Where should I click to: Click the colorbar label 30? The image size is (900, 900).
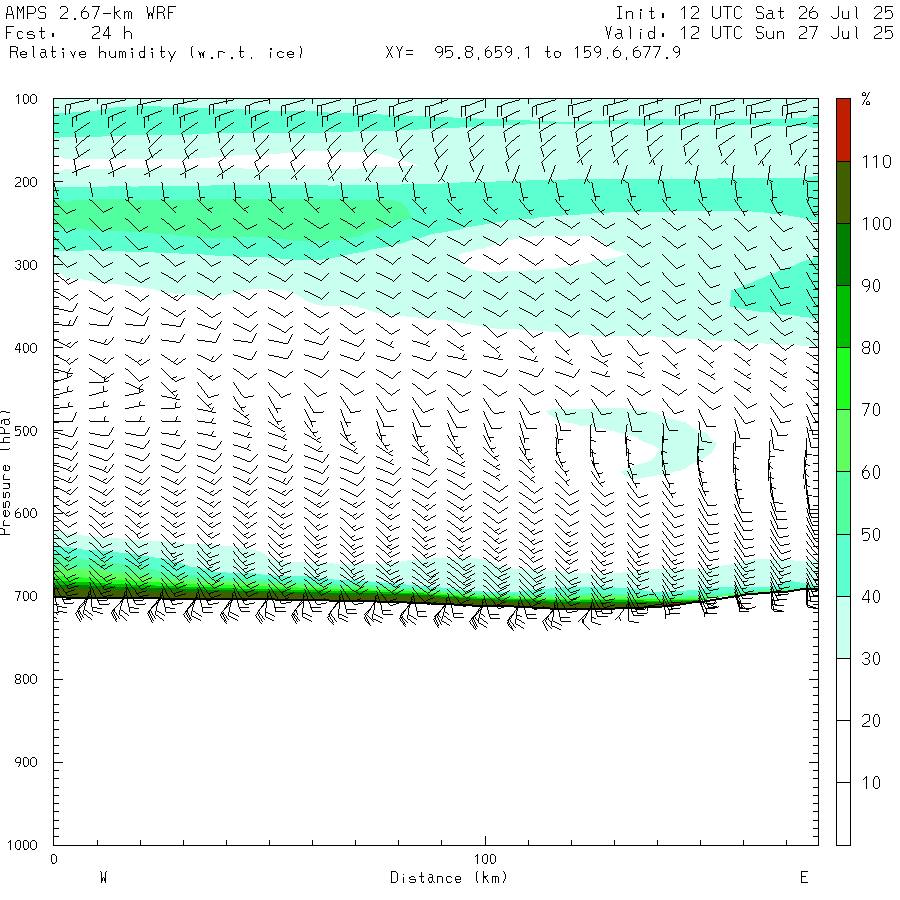871,658
